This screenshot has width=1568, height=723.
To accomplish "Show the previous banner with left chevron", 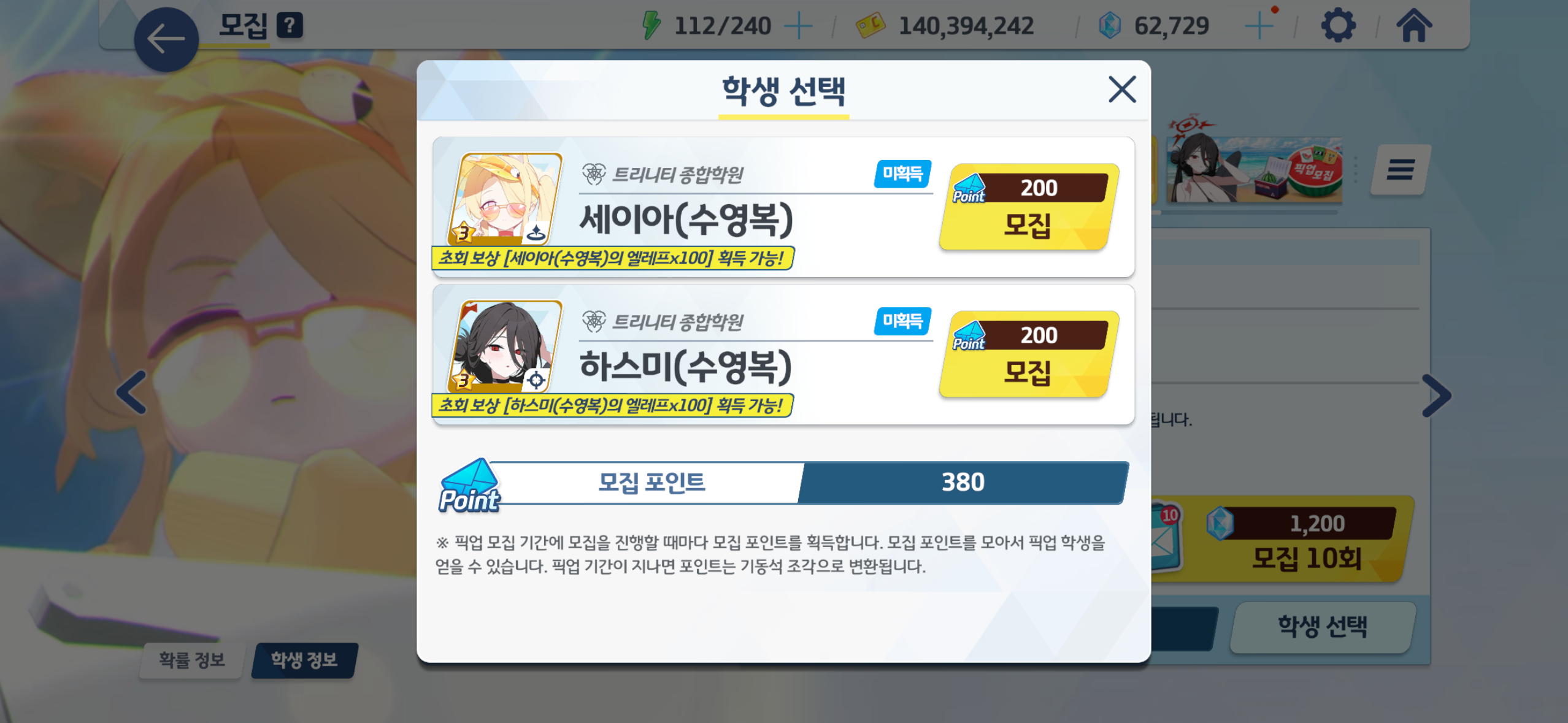I will 132,392.
